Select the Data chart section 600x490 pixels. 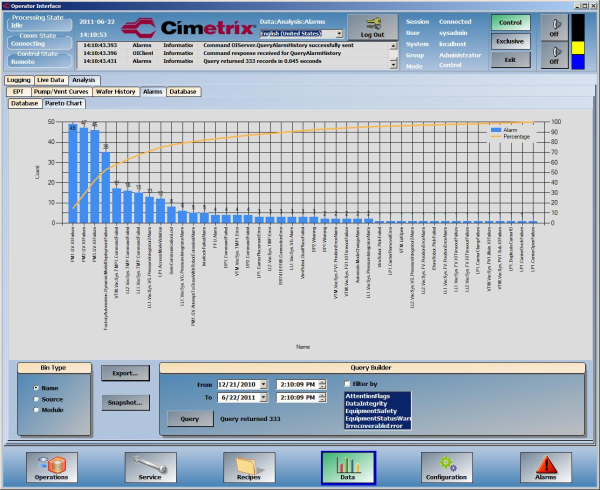coord(348,467)
